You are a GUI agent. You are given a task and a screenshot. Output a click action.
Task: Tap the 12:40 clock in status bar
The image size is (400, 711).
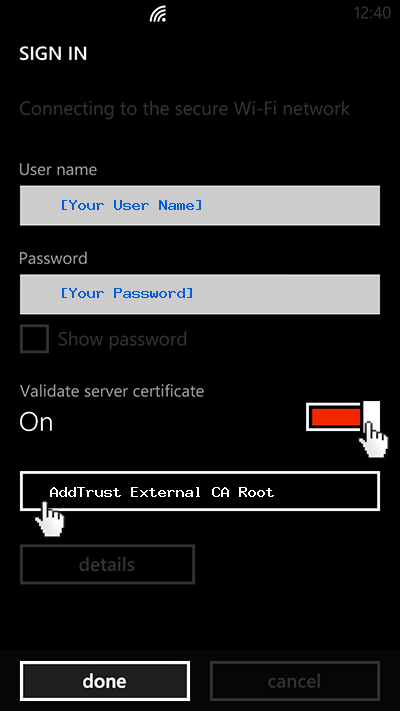pos(372,13)
